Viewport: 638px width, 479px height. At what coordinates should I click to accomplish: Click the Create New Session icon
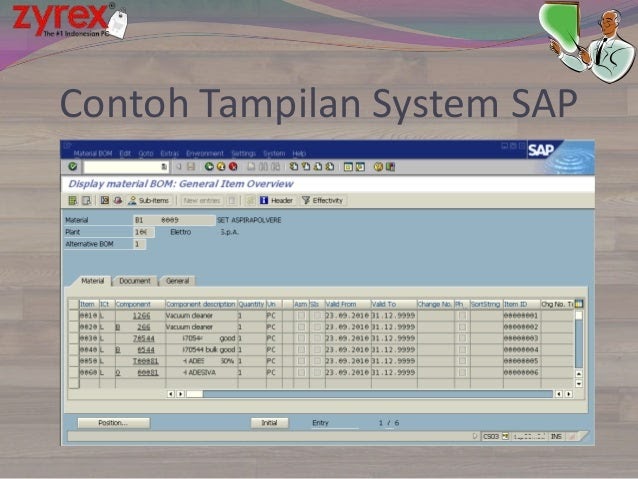pos(348,166)
